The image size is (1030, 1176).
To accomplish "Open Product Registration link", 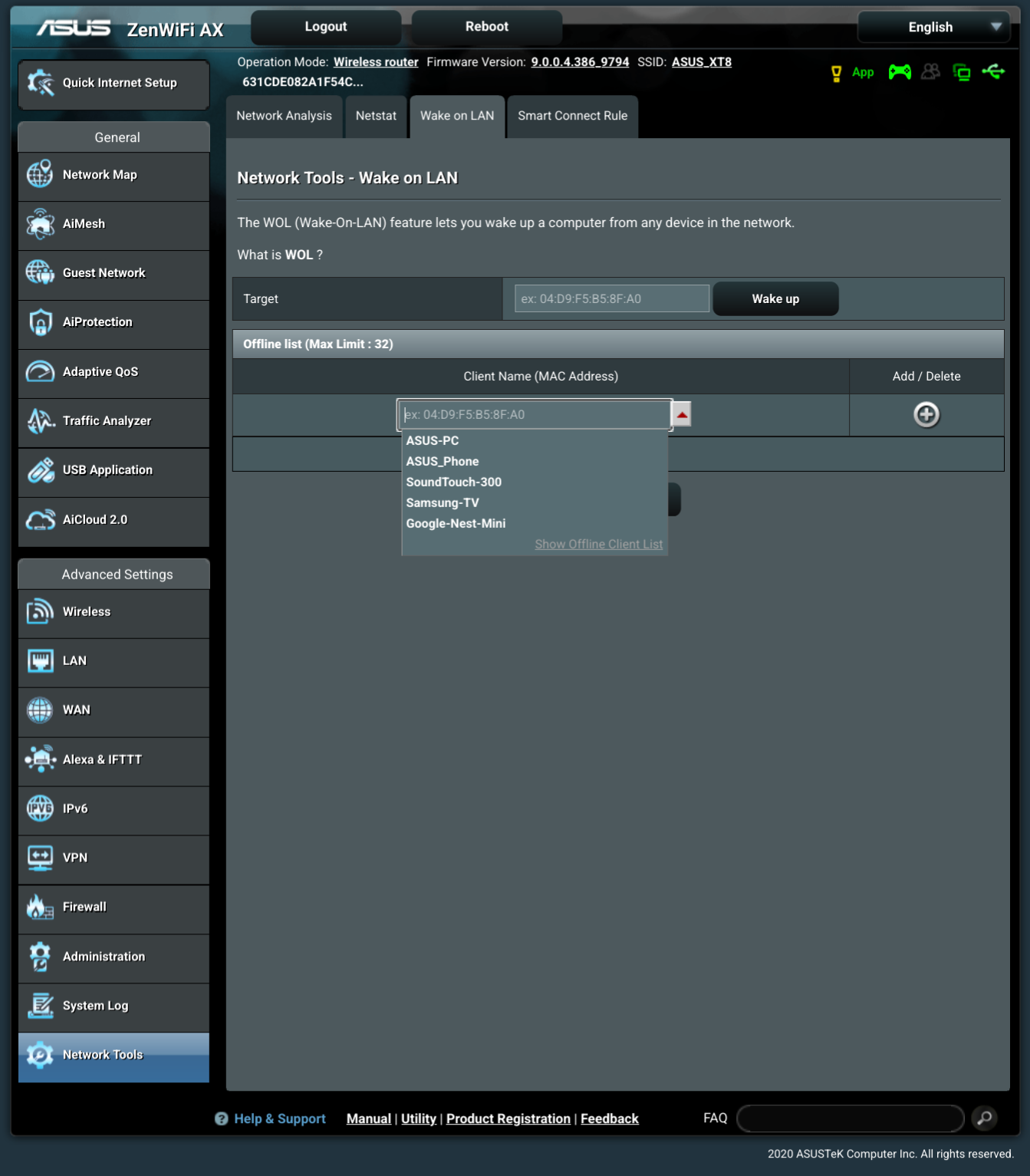I will click(x=508, y=1118).
